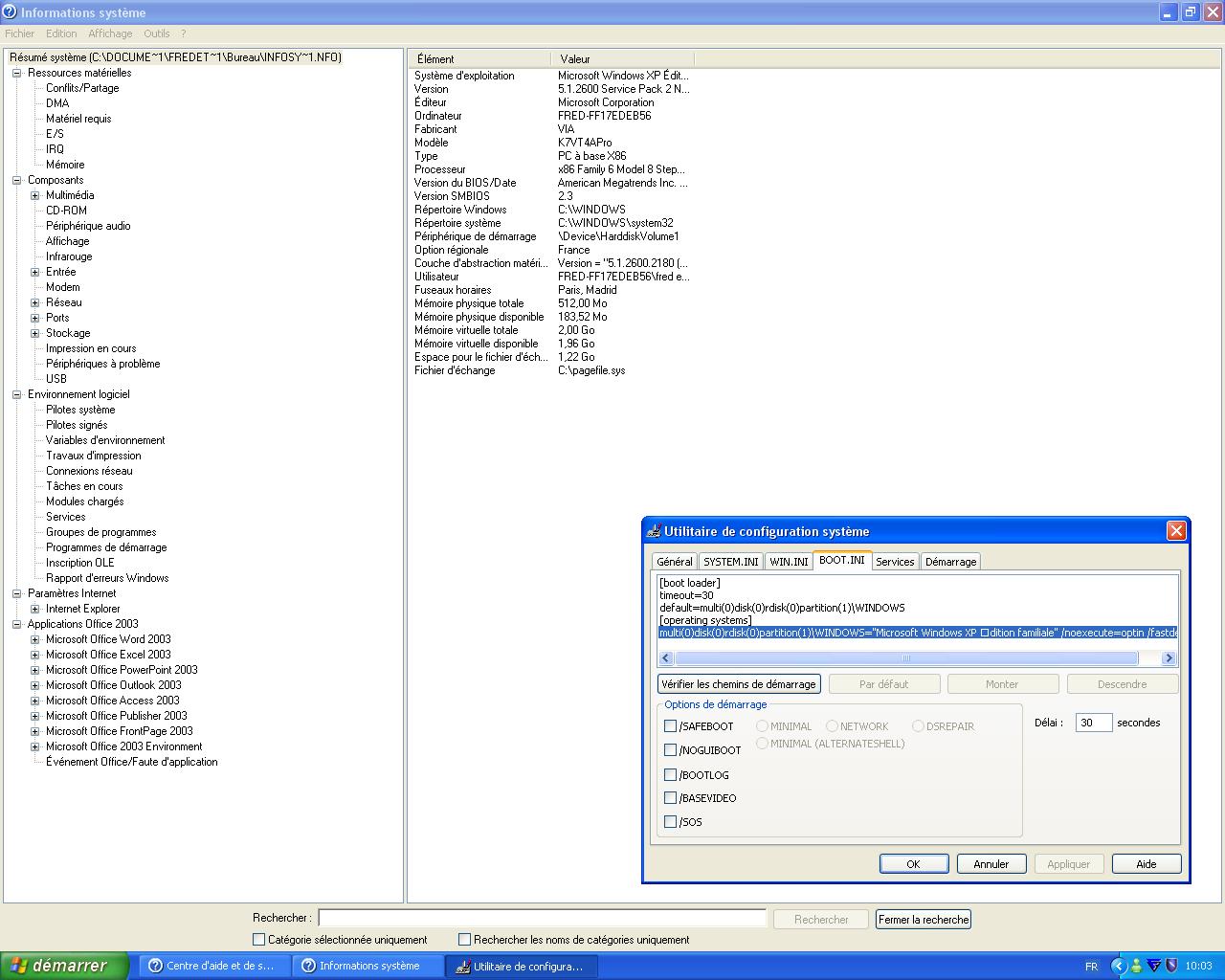Enable the /SOS checkbox
The image size is (1225, 980).
(671, 822)
